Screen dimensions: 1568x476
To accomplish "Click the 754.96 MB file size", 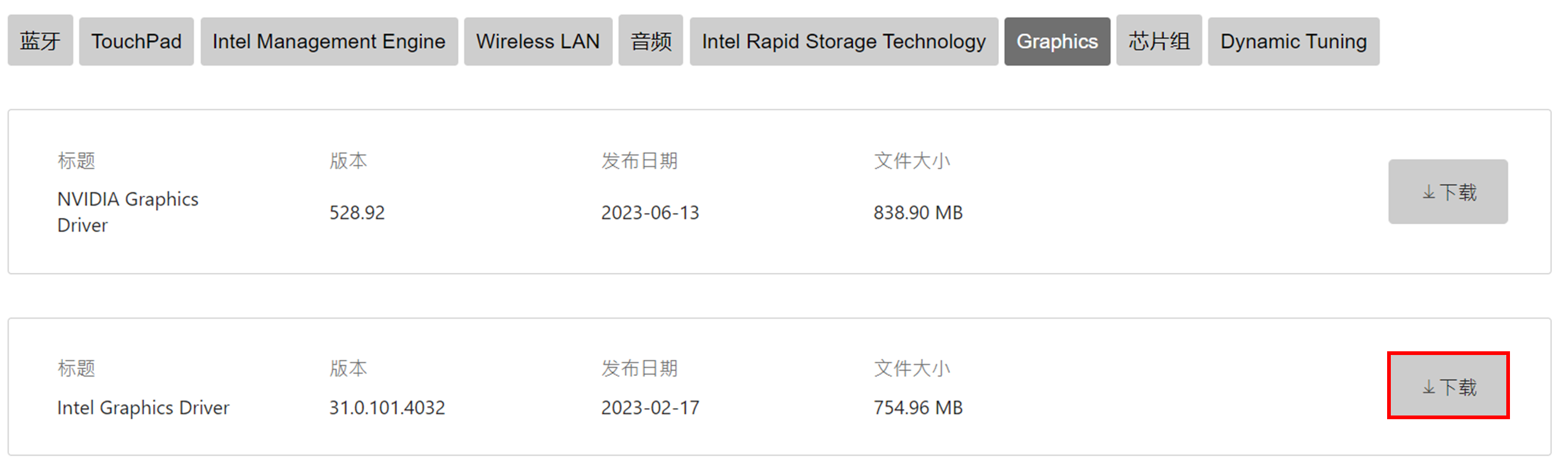I will [x=918, y=407].
